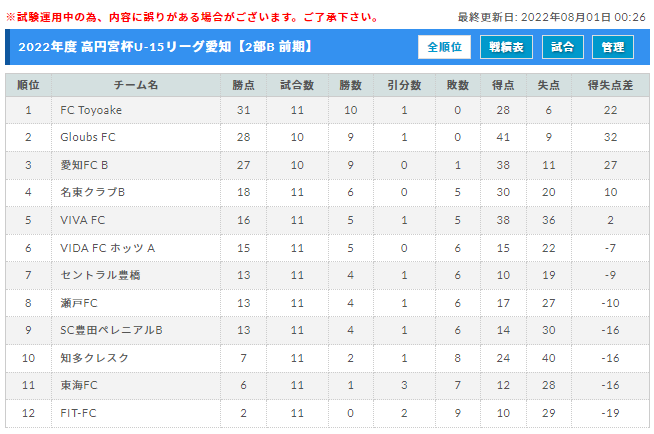Select the VIVA FC team name
654x434 pixels.
pyautogui.click(x=83, y=220)
